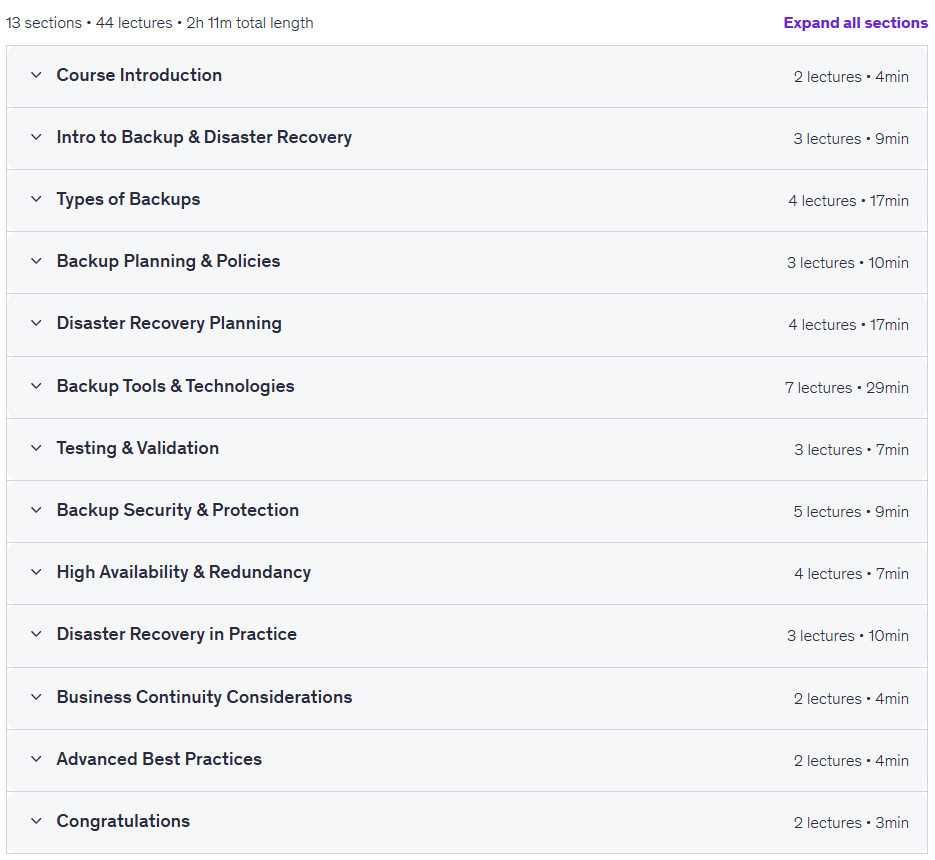Expand chevron for Disaster Recovery in Practice
Image resolution: width=935 pixels, height=860 pixels.
pyautogui.click(x=36, y=634)
